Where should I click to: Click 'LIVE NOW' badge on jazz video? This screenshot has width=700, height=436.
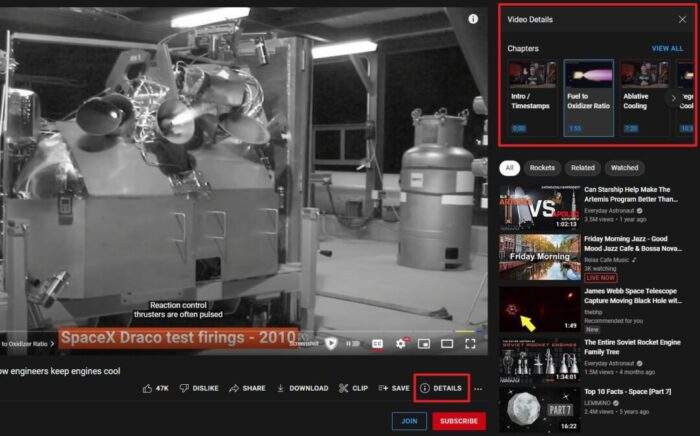point(601,278)
